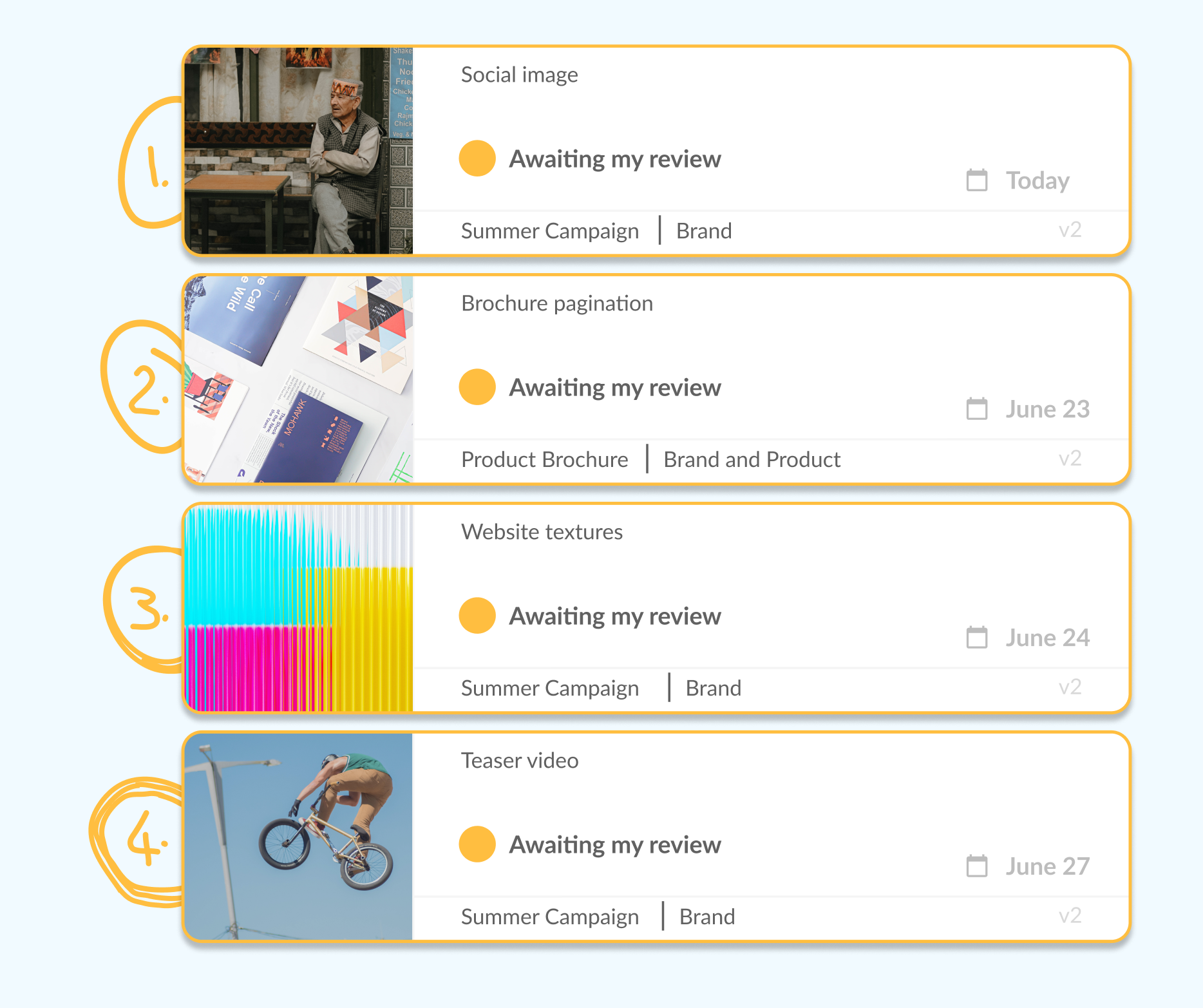The height and width of the screenshot is (1008, 1203).
Task: Click Summer Campaign on the Teaser video card
Action: coord(549,917)
